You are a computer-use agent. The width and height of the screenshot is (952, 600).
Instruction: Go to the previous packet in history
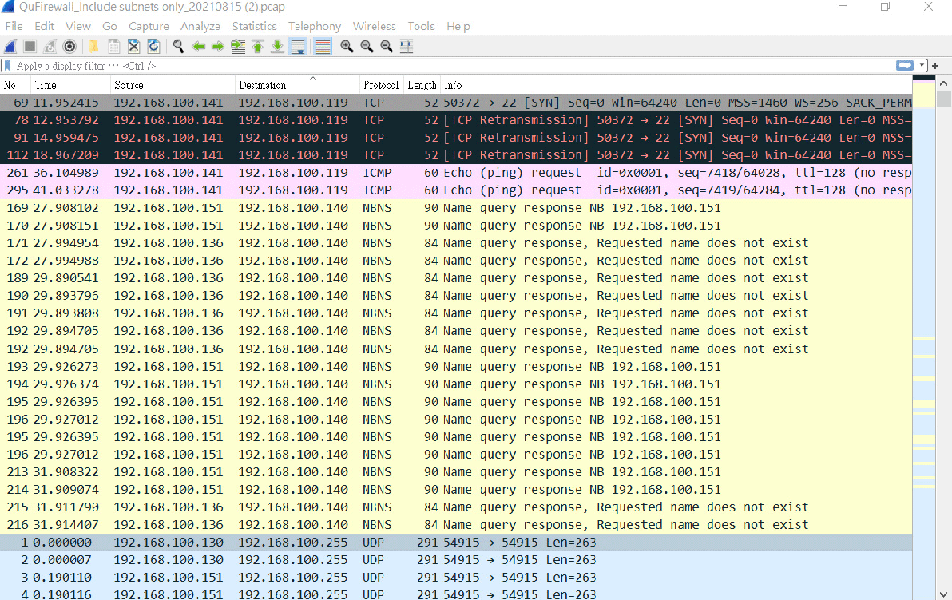198,47
